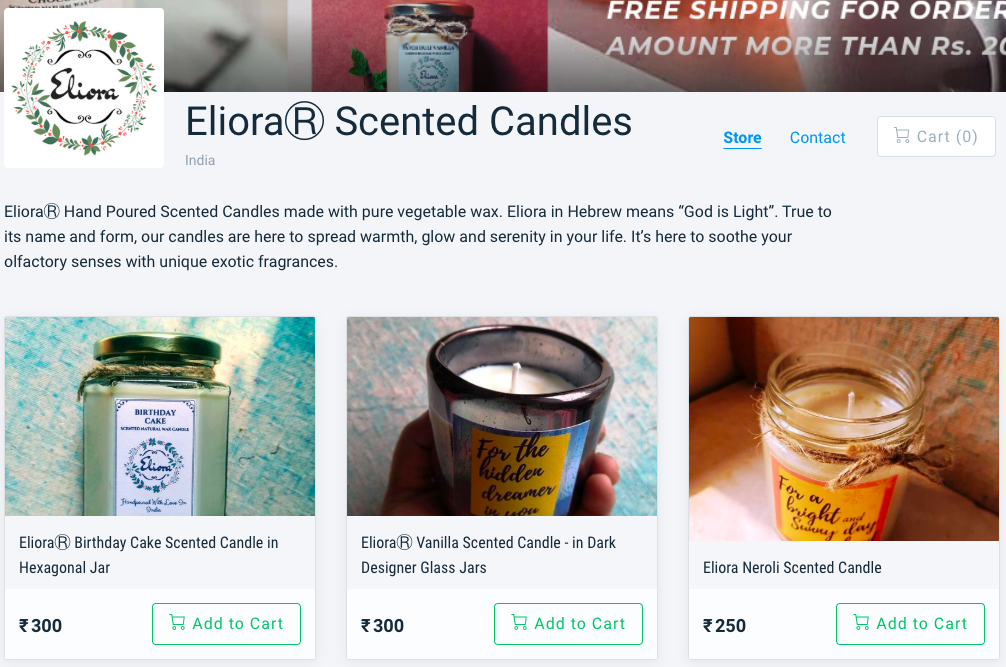
Task: Click cart icon beside Vanilla candle Add to Cart
Action: [520, 623]
